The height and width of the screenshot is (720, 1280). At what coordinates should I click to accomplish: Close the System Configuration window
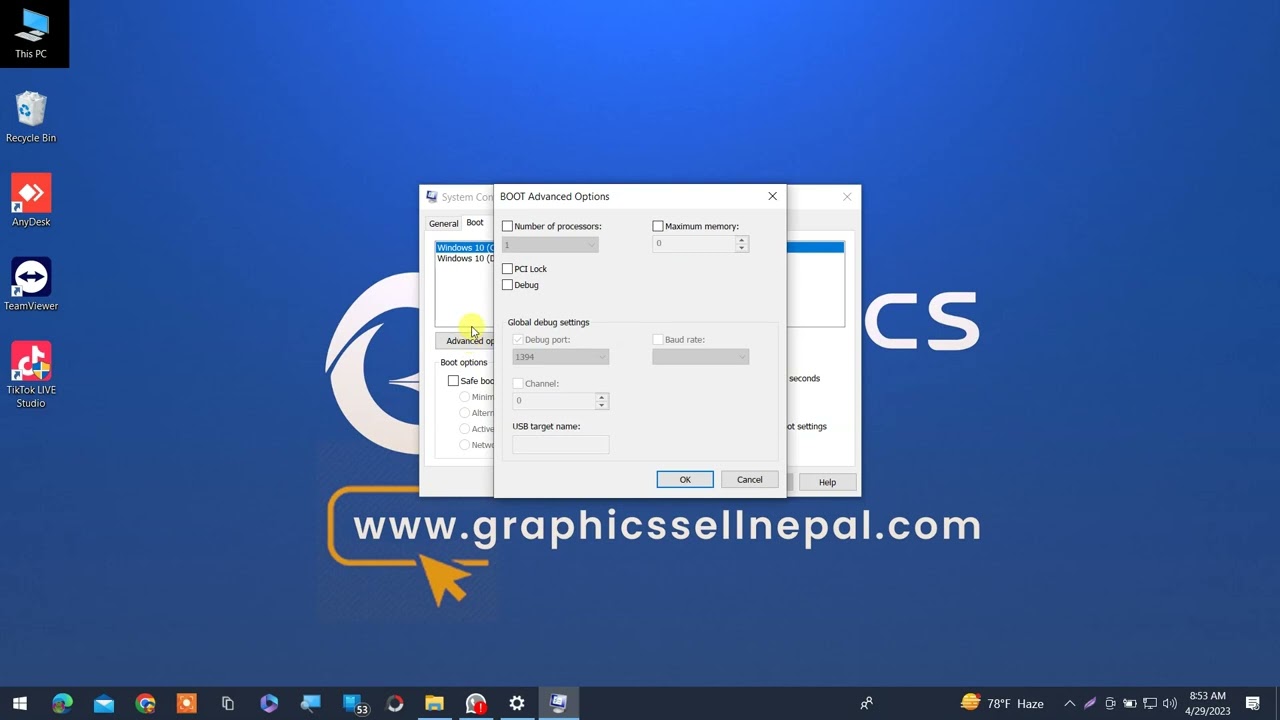coord(847,197)
